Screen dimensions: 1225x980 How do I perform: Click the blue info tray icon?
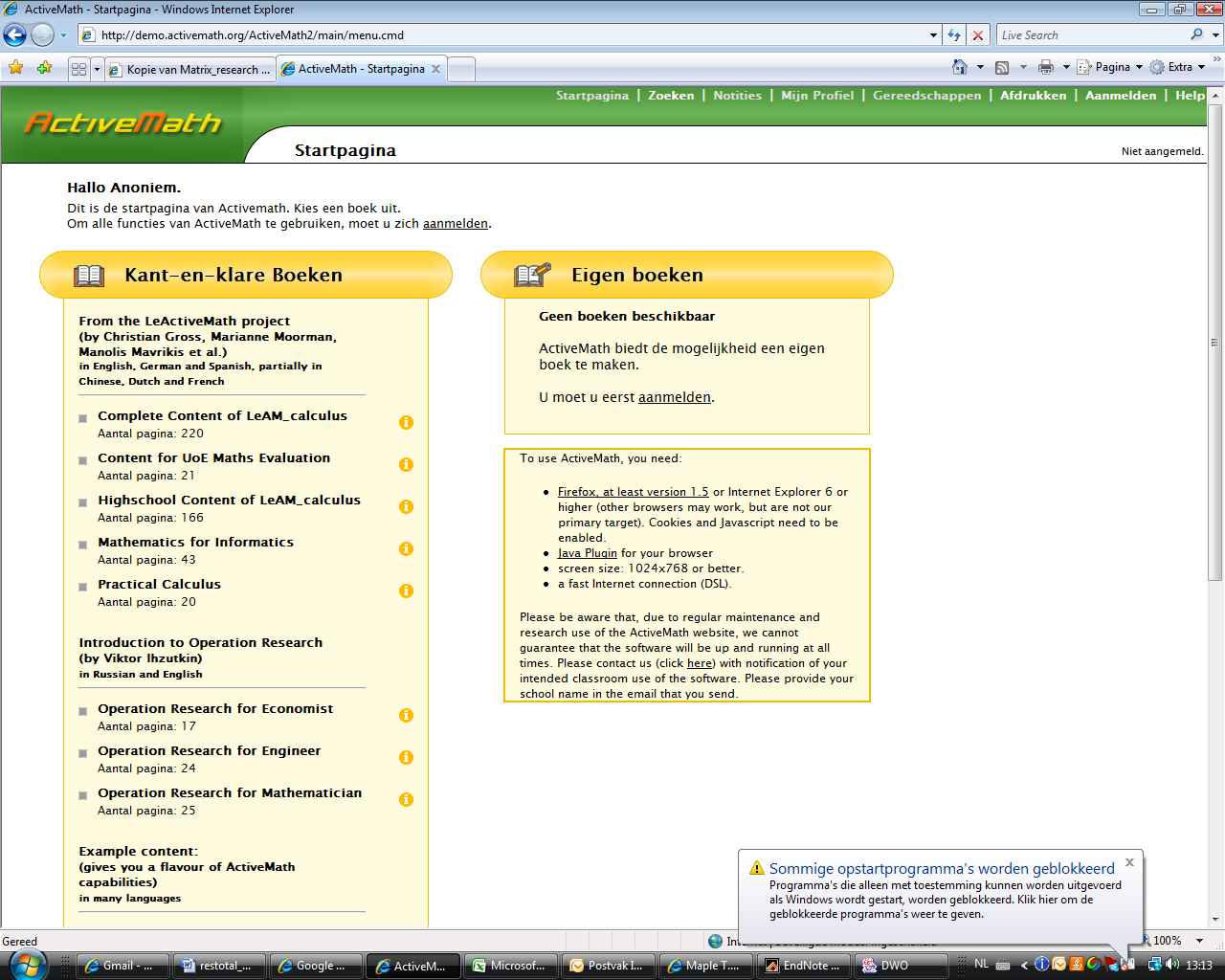pyautogui.click(x=1042, y=965)
